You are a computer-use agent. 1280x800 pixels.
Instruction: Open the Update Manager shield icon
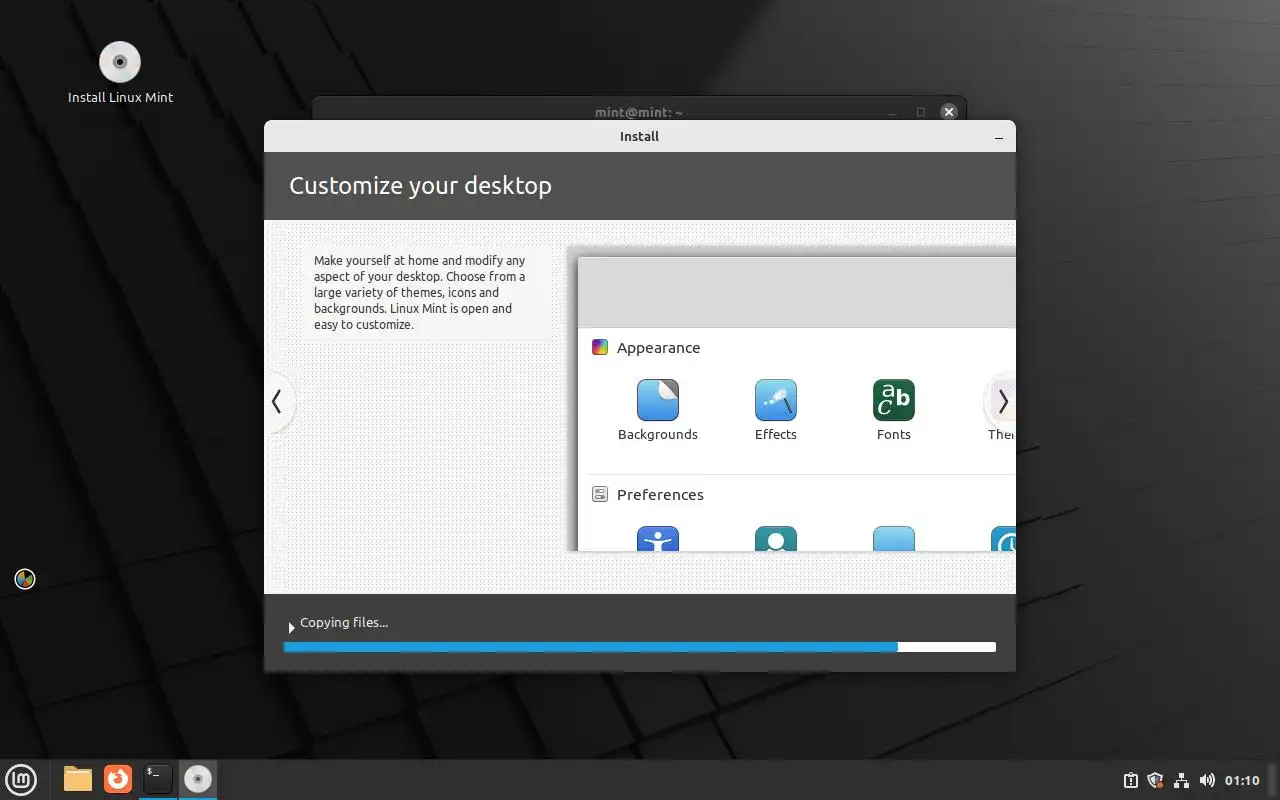point(1155,780)
